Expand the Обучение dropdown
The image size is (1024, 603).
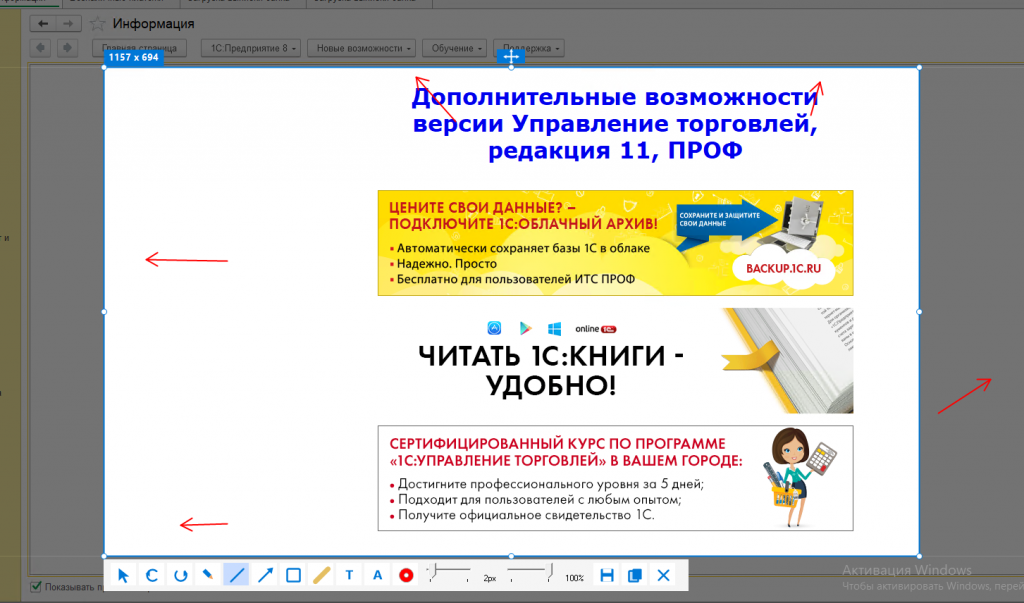pyautogui.click(x=455, y=48)
